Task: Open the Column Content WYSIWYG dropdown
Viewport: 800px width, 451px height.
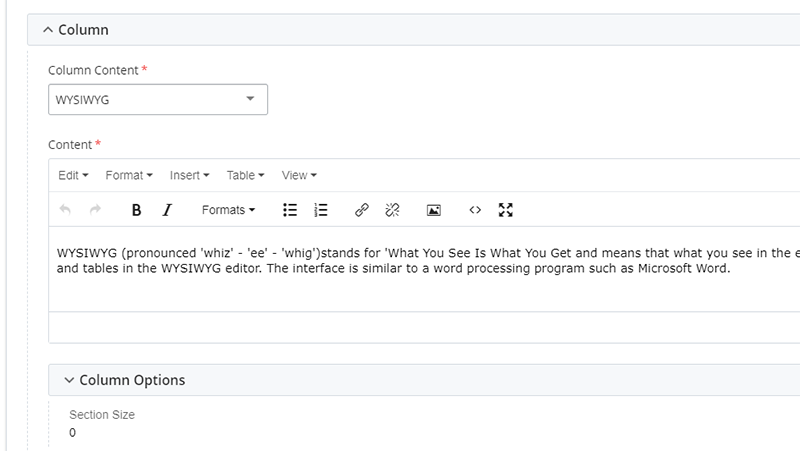Action: click(x=158, y=99)
